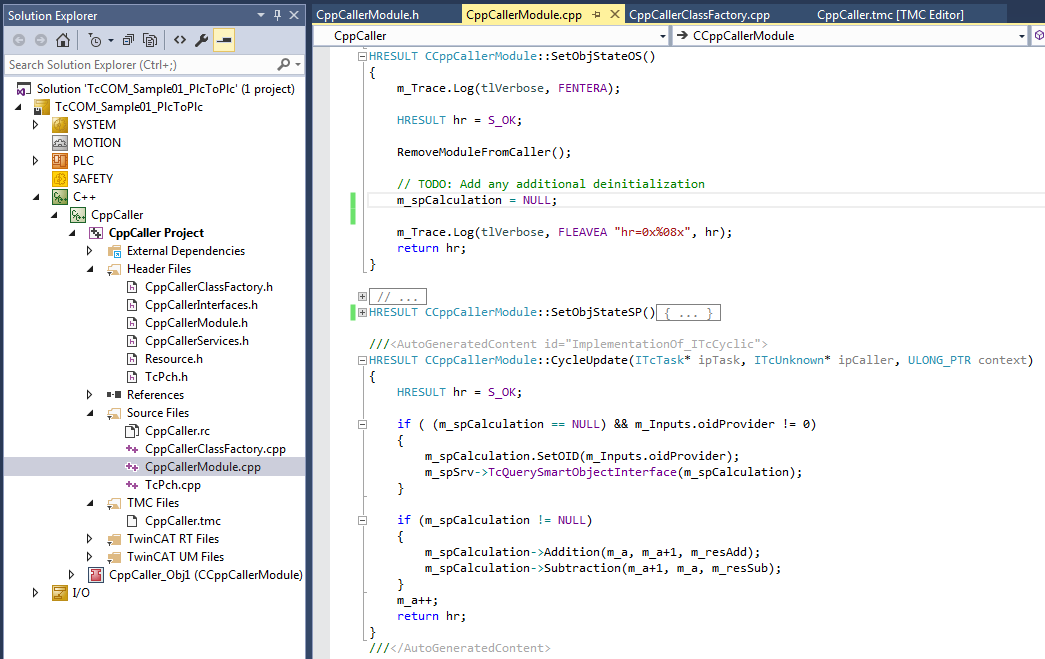Collapse the Source Files folder
The height and width of the screenshot is (659, 1045).
pyautogui.click(x=91, y=412)
